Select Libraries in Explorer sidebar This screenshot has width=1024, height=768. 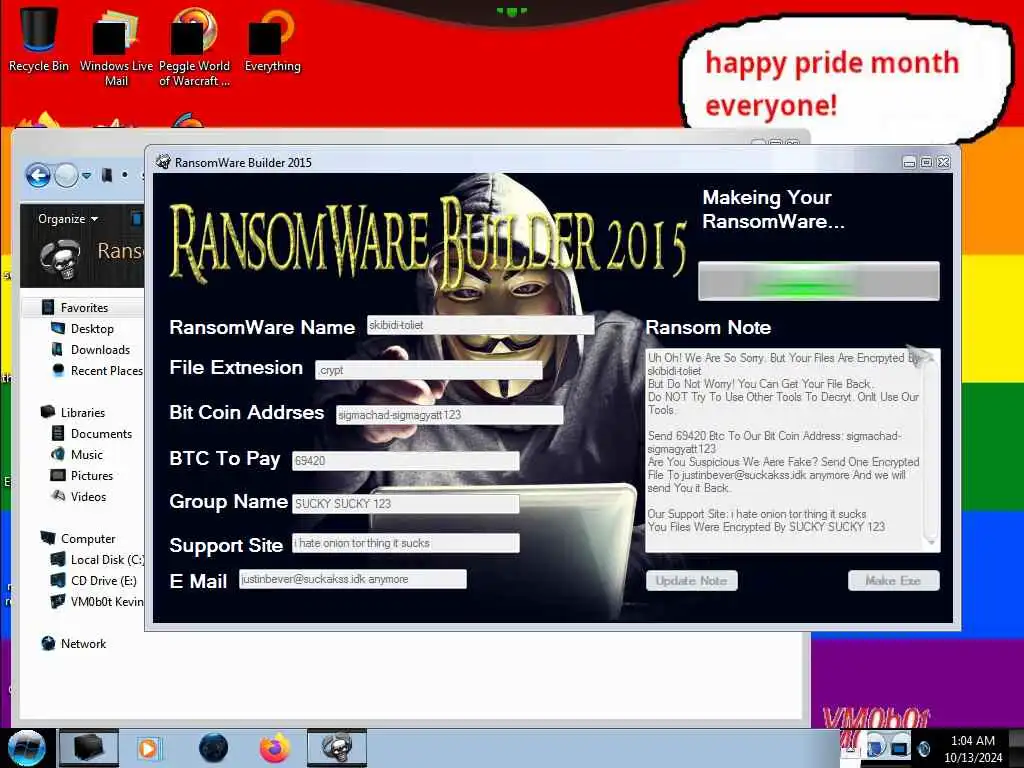tap(82, 412)
